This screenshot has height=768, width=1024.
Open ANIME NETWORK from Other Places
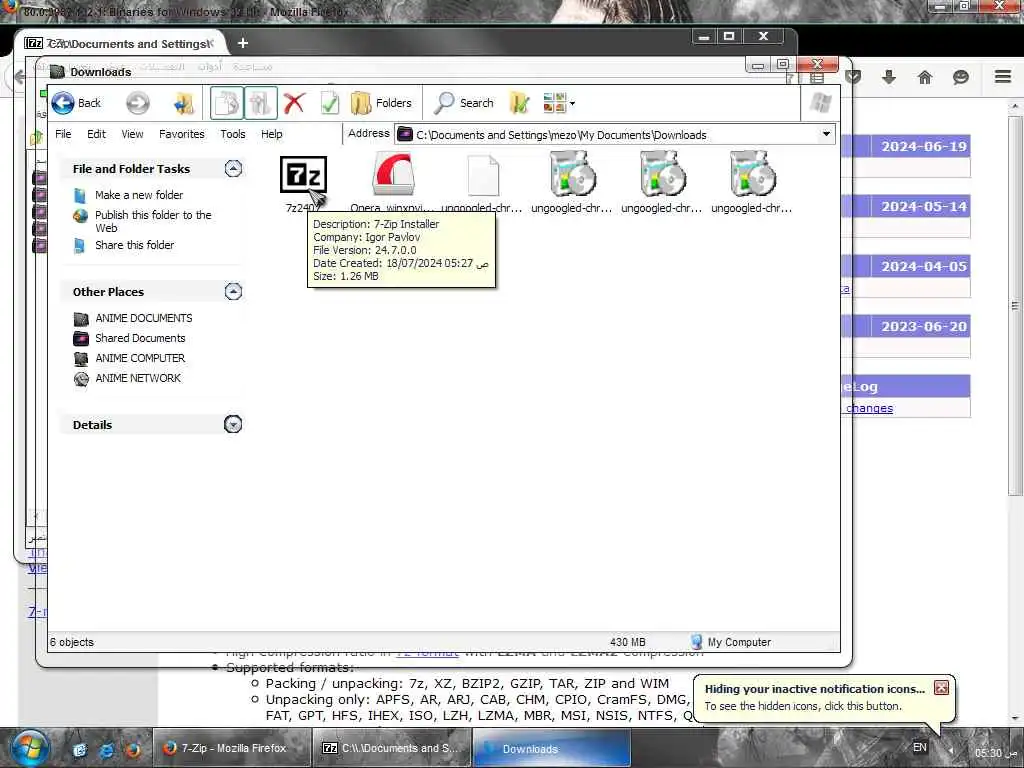[138, 378]
